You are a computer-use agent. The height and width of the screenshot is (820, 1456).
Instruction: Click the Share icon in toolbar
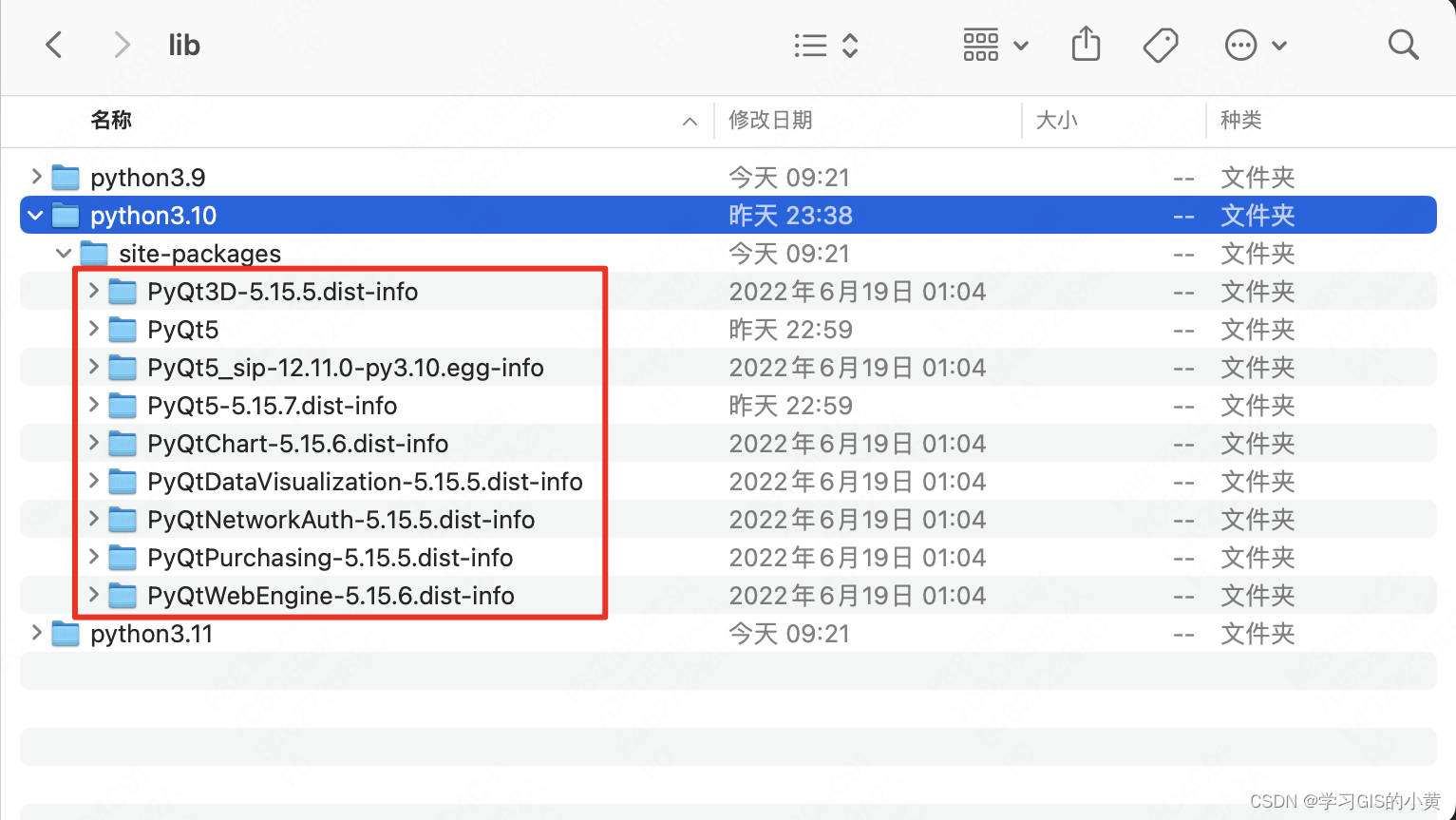[1086, 45]
